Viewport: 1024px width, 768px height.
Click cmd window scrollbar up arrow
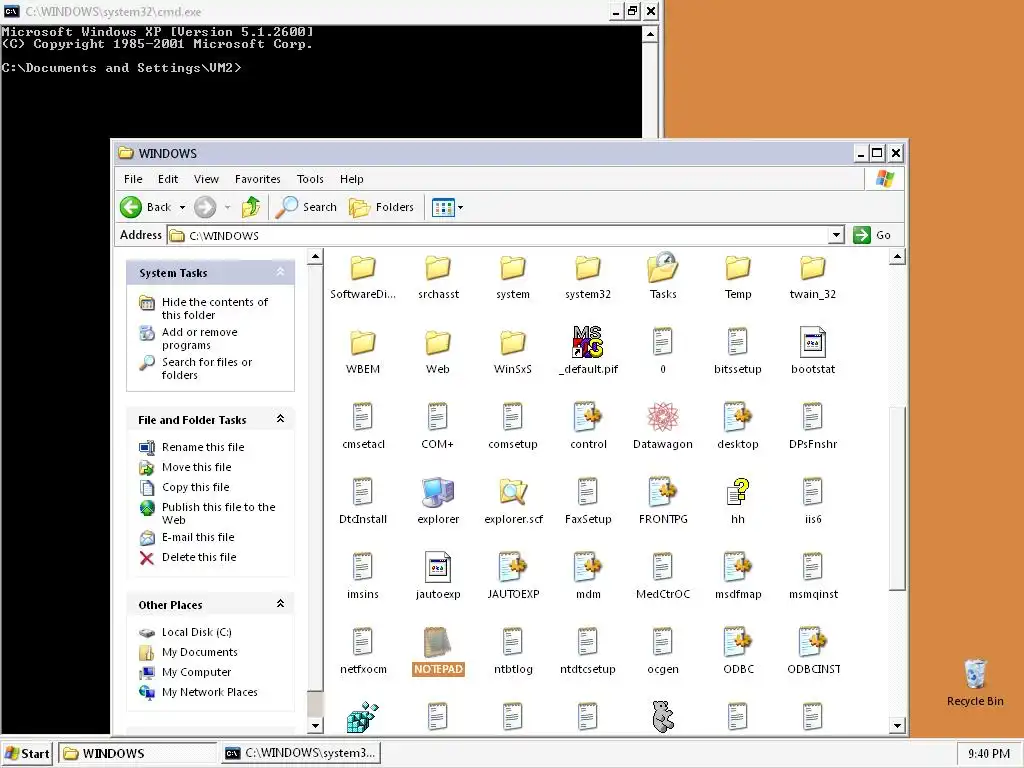click(x=650, y=34)
